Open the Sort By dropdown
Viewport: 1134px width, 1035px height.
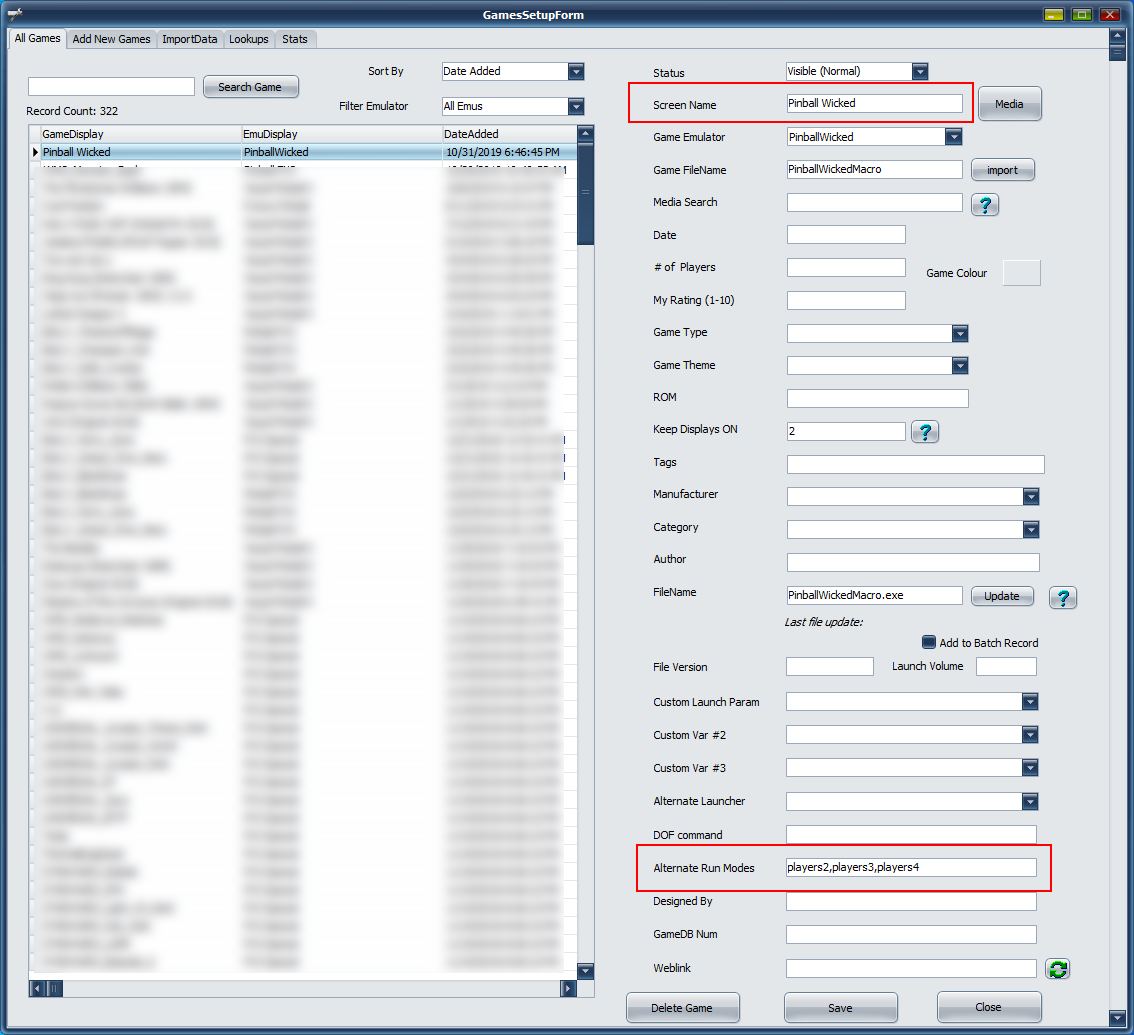[575, 72]
